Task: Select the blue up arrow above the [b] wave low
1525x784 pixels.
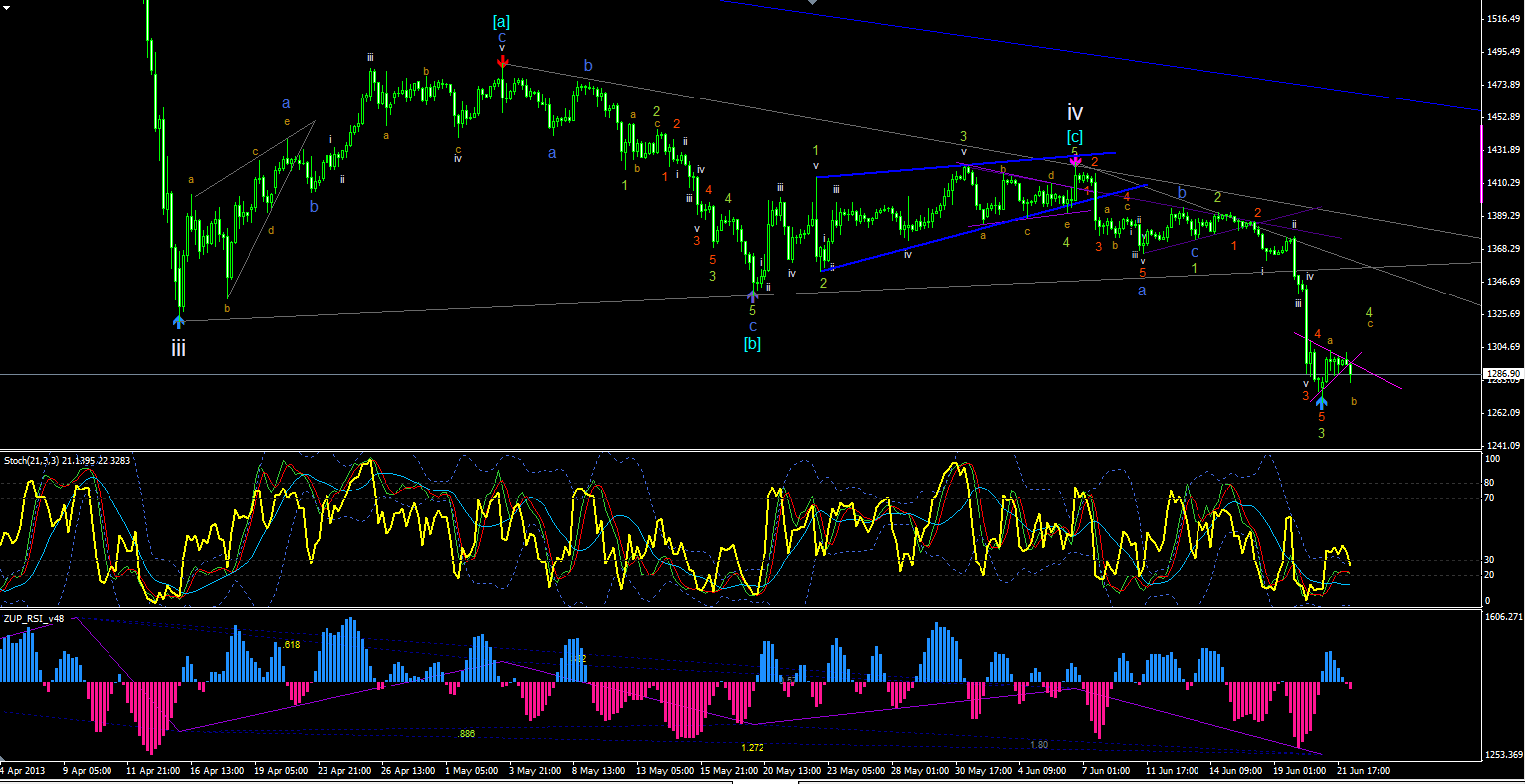Action: point(753,294)
